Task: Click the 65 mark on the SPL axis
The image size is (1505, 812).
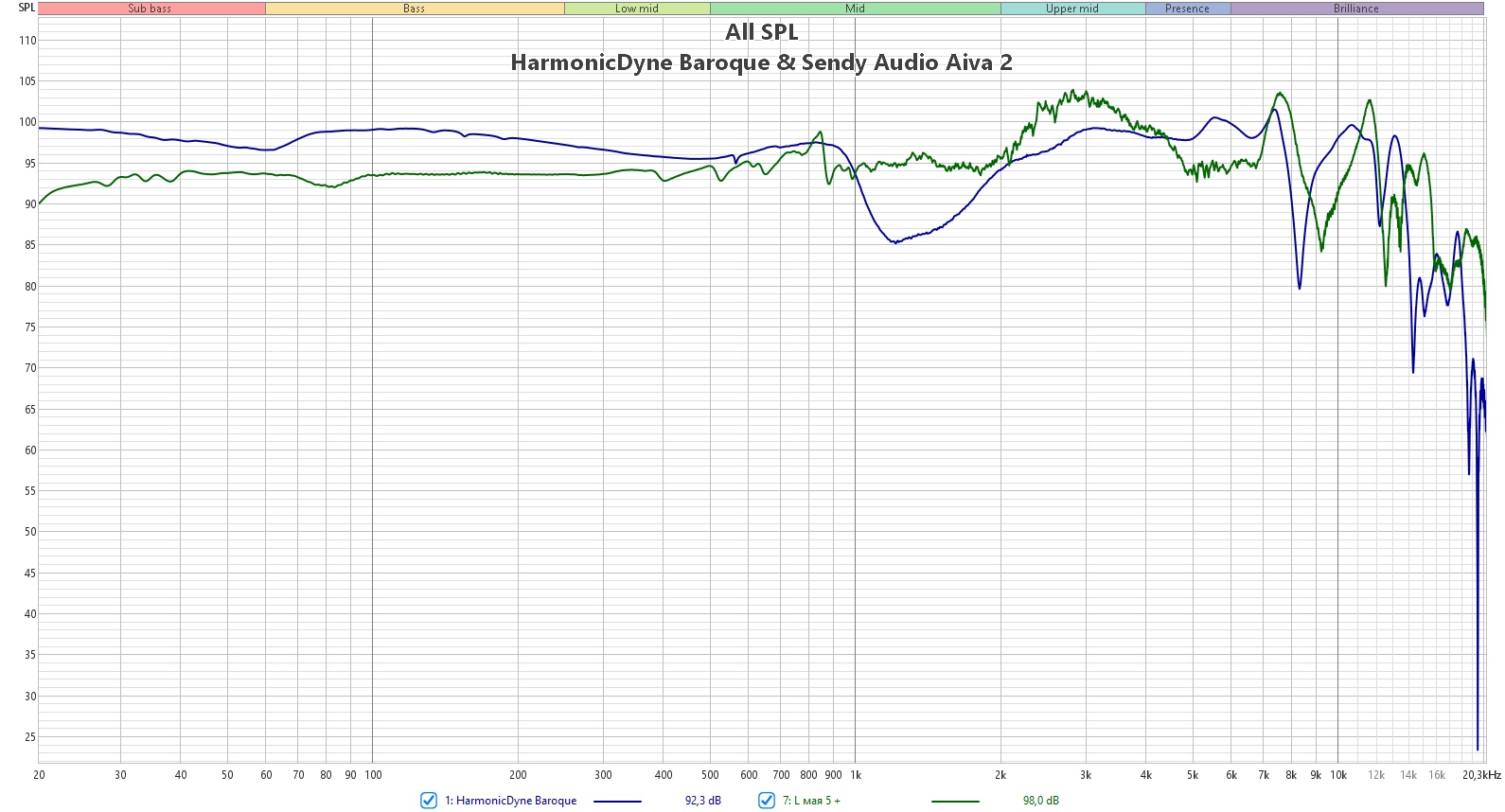Action: (30, 410)
